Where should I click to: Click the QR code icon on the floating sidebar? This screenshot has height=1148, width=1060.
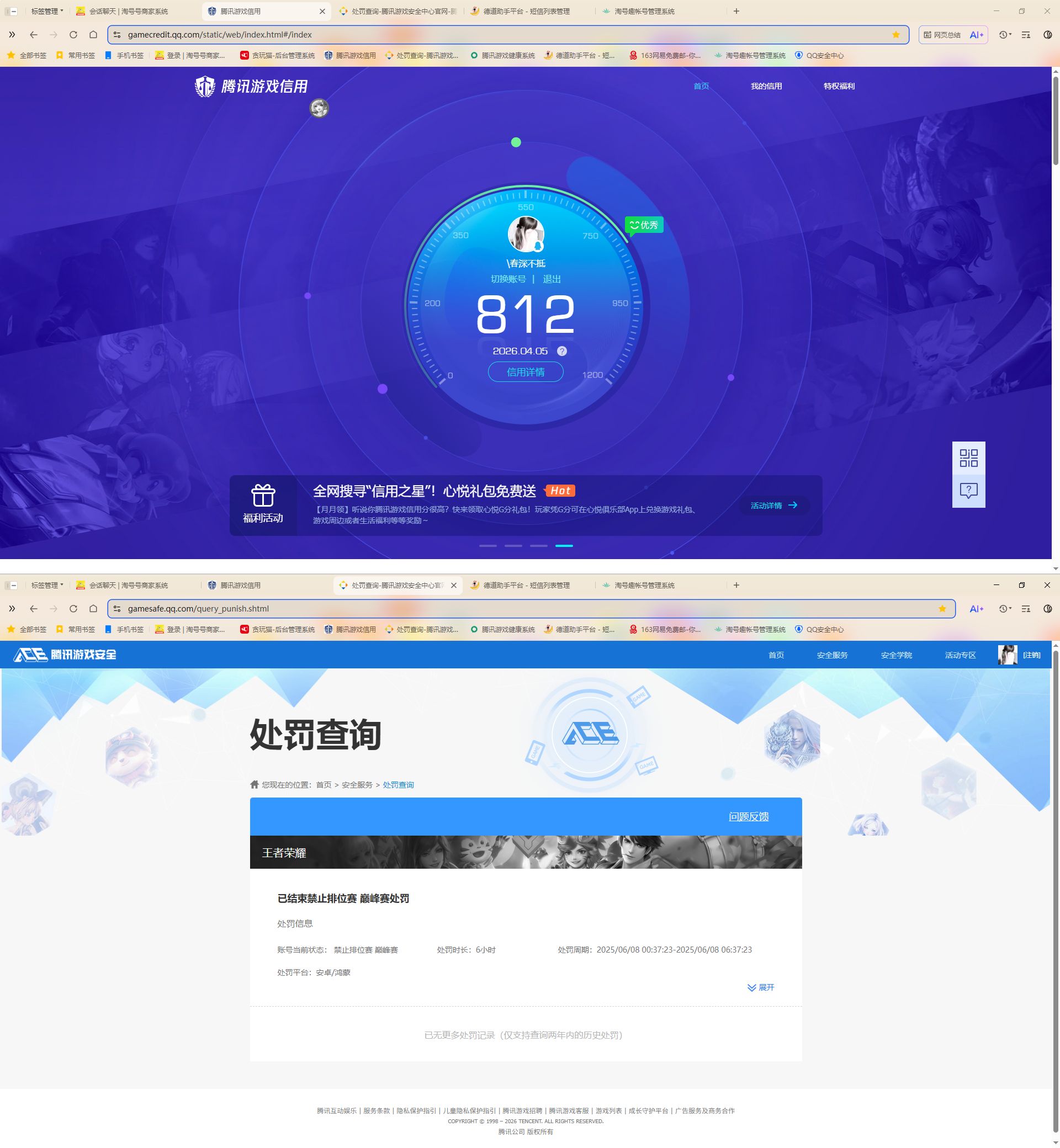968,459
